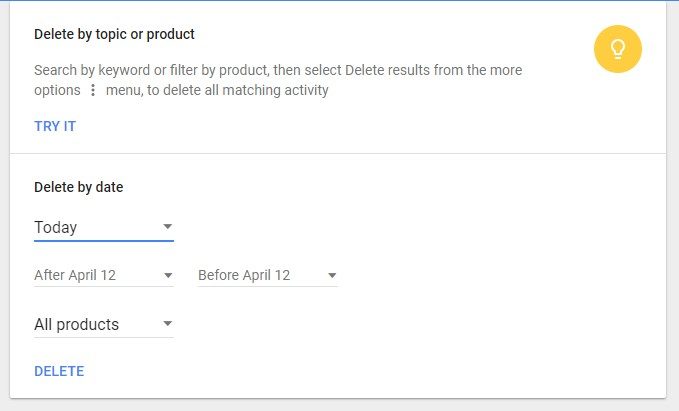Click the blue underline below Today
Viewport: 679px width, 411px height.
coord(104,240)
